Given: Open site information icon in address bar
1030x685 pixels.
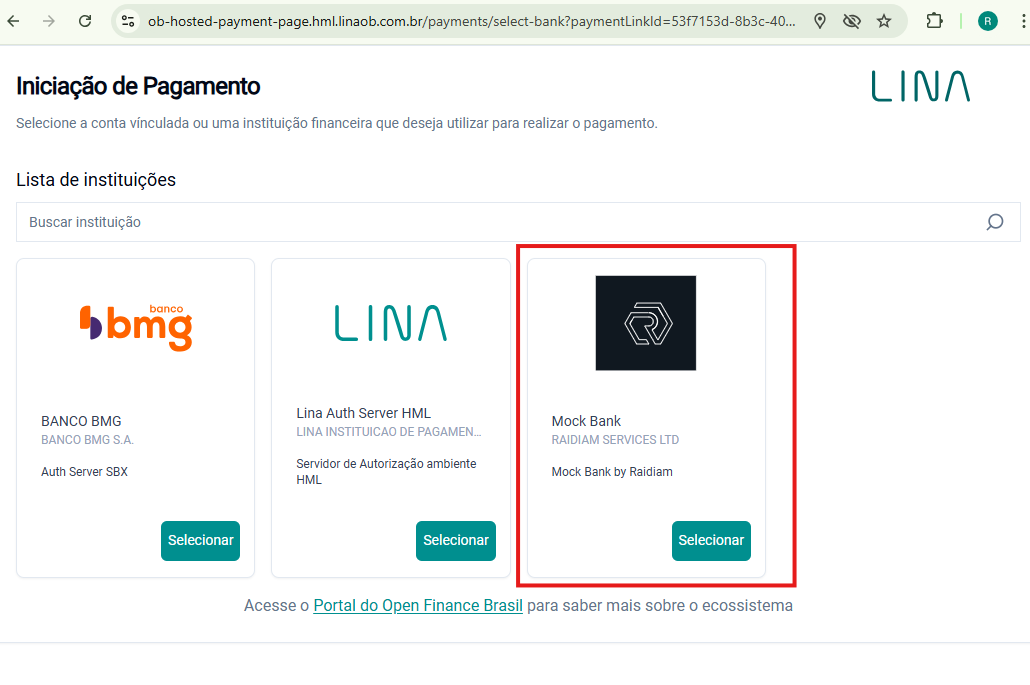Looking at the screenshot, I should [x=128, y=21].
